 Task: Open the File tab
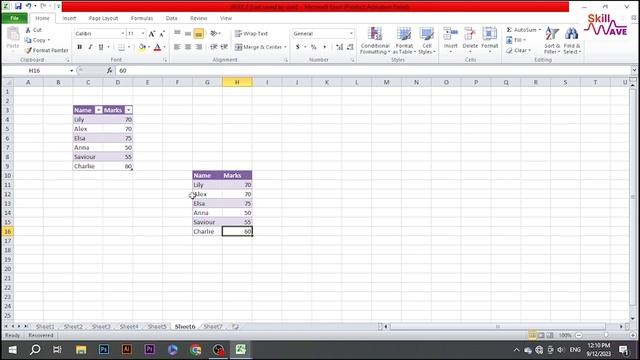[x=15, y=18]
